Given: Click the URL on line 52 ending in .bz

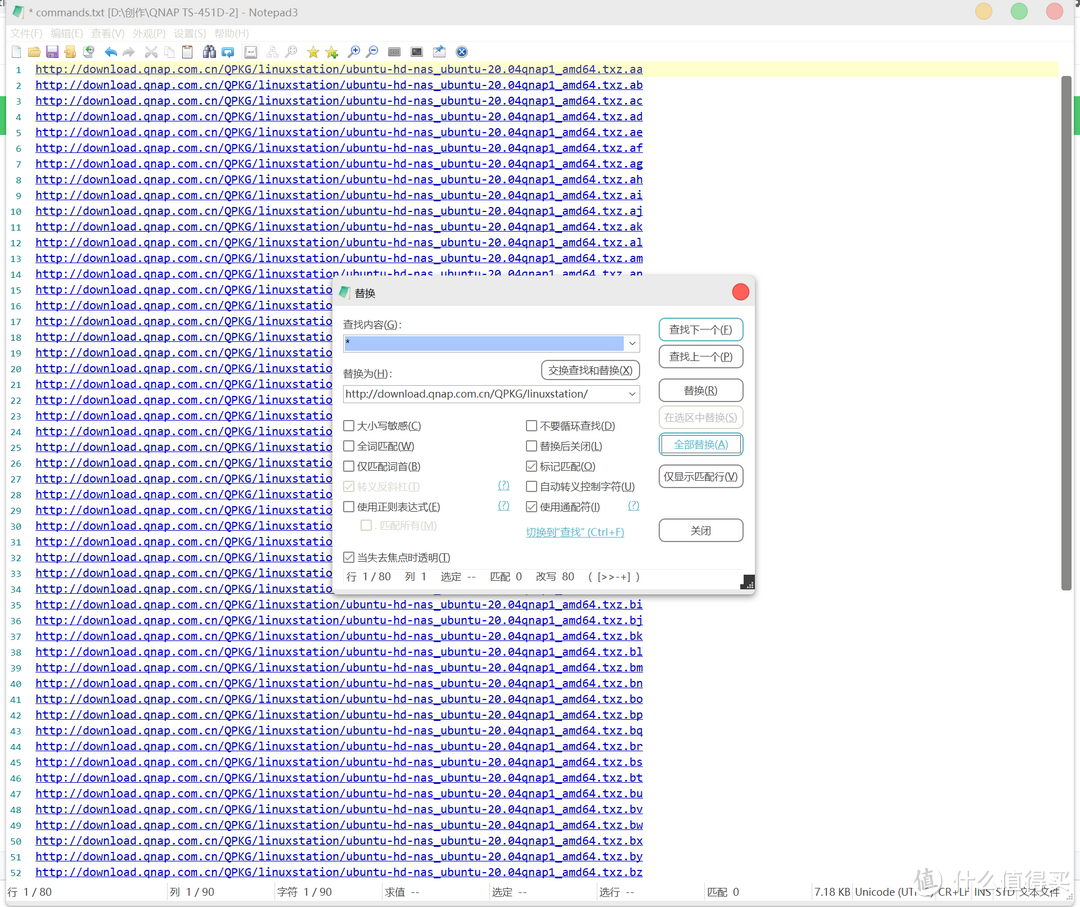Looking at the screenshot, I should click(x=339, y=872).
